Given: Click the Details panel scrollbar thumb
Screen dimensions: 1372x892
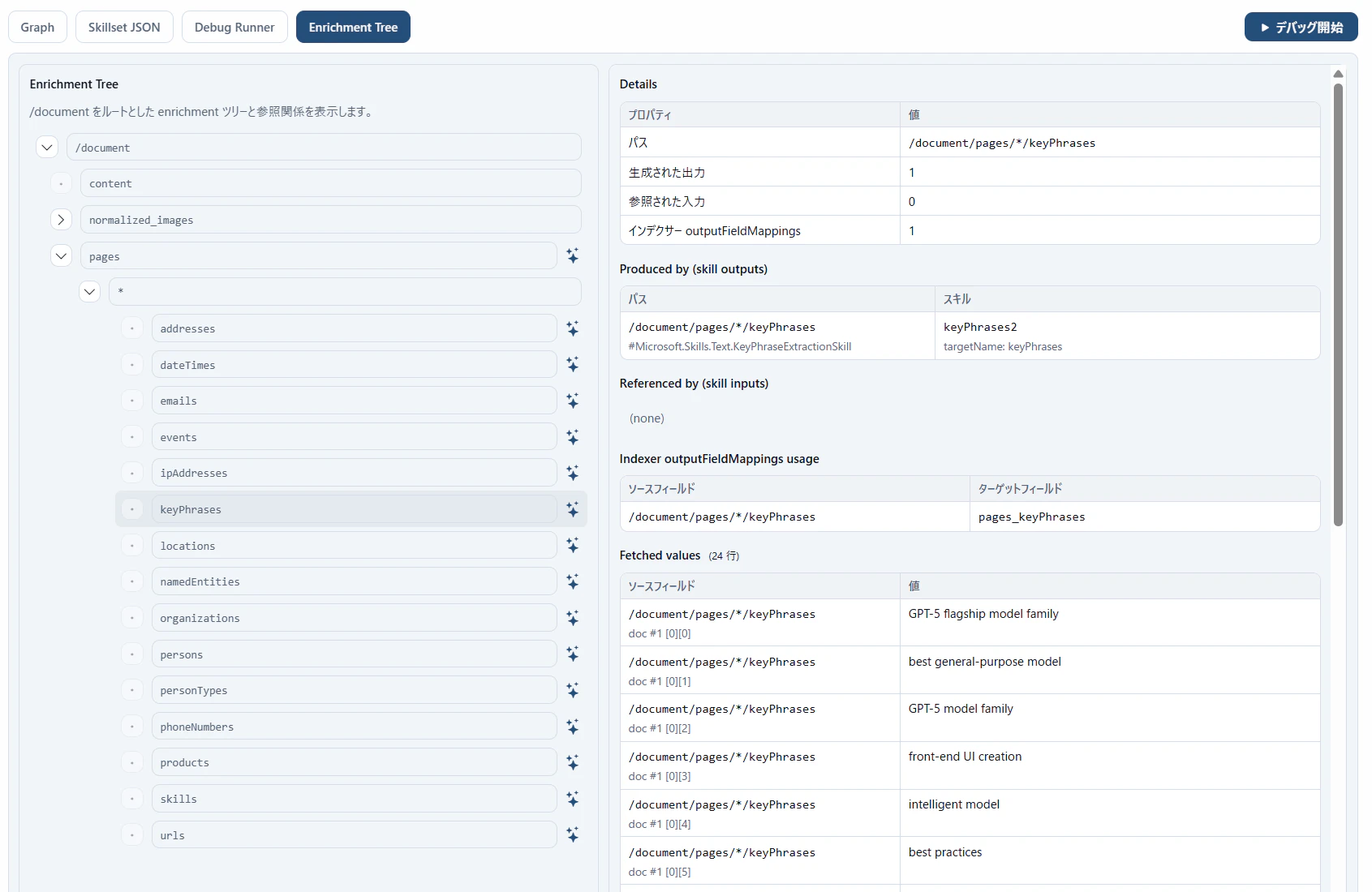Looking at the screenshot, I should tap(1338, 304).
